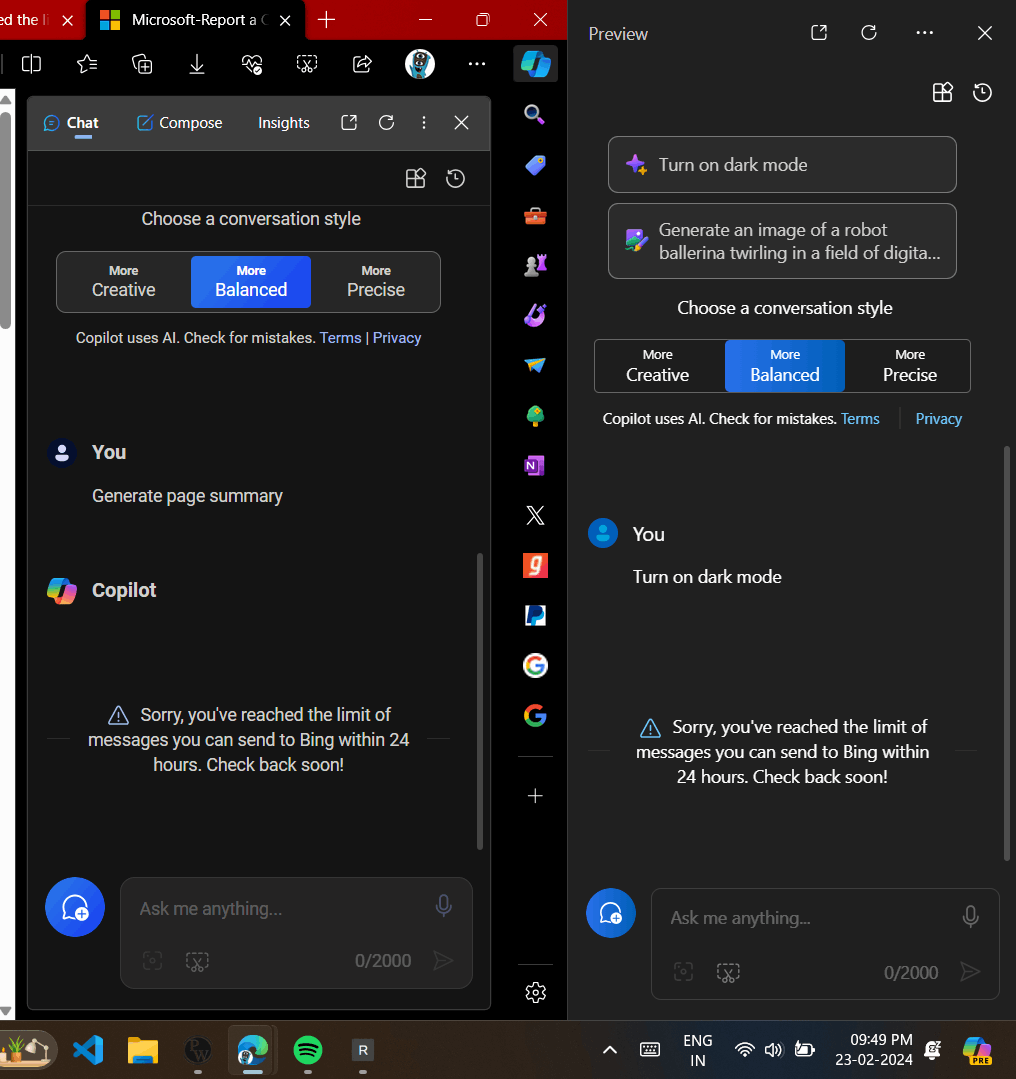The image size is (1016, 1079).
Task: Open recent activity in Preview panel
Action: pos(982,92)
